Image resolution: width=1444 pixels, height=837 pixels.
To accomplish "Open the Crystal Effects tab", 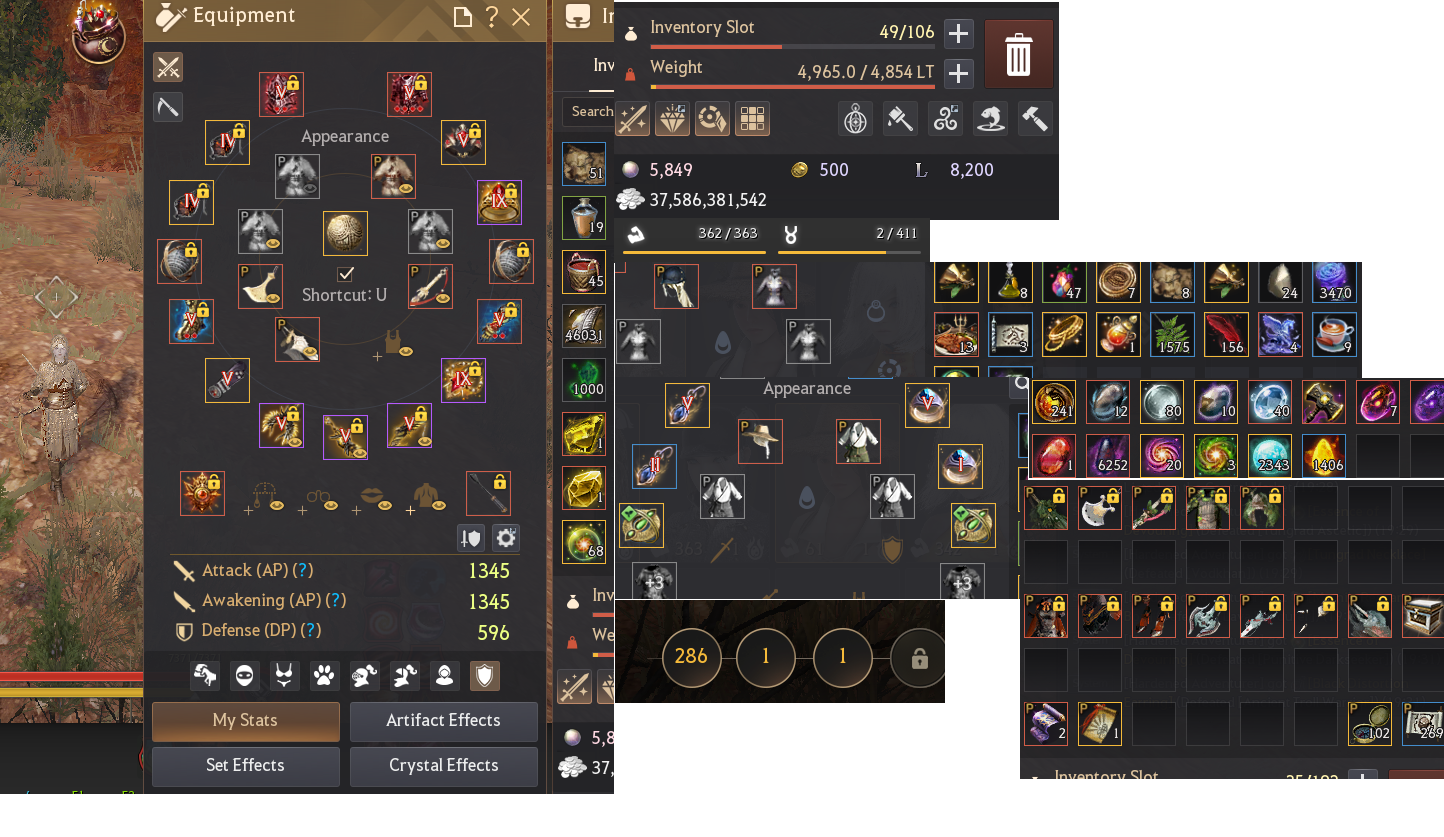I will (444, 766).
